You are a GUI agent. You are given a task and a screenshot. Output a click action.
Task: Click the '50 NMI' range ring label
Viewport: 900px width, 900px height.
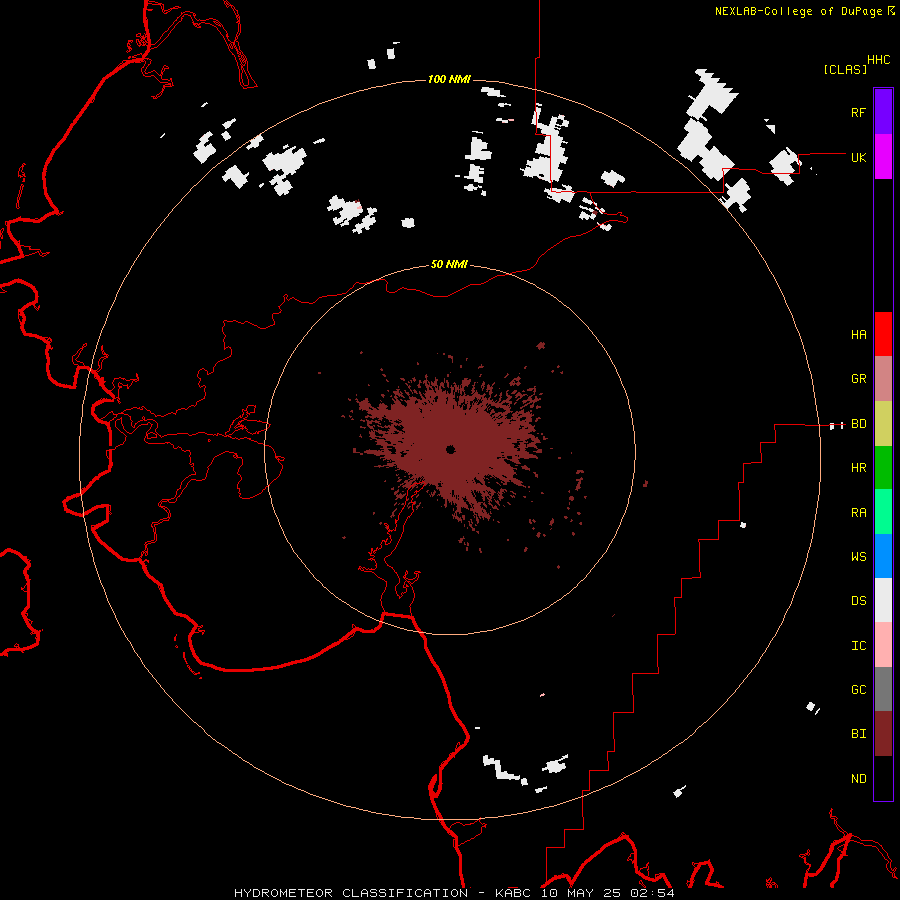tap(449, 264)
